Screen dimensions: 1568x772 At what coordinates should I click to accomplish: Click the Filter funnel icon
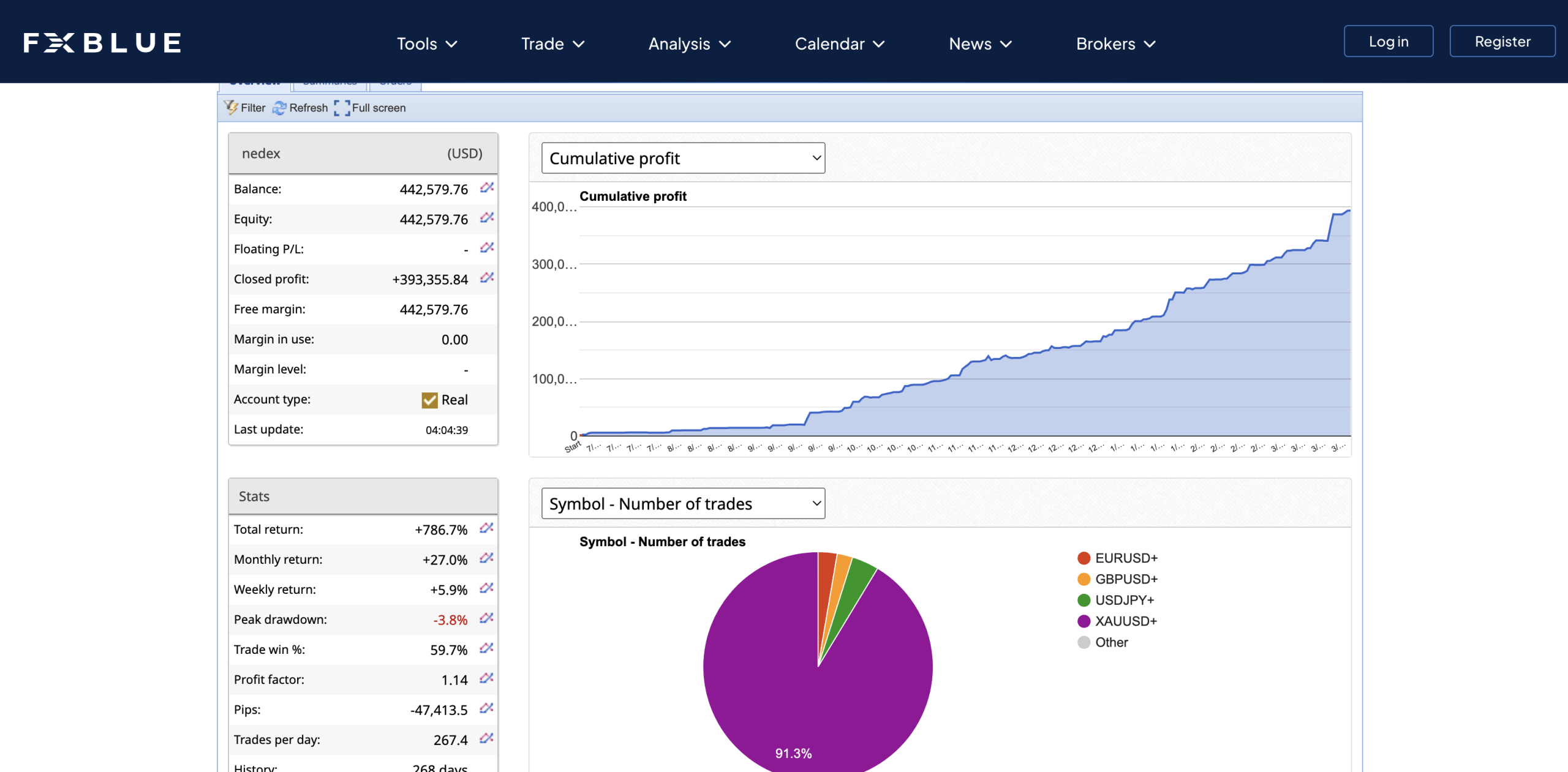pyautogui.click(x=232, y=108)
